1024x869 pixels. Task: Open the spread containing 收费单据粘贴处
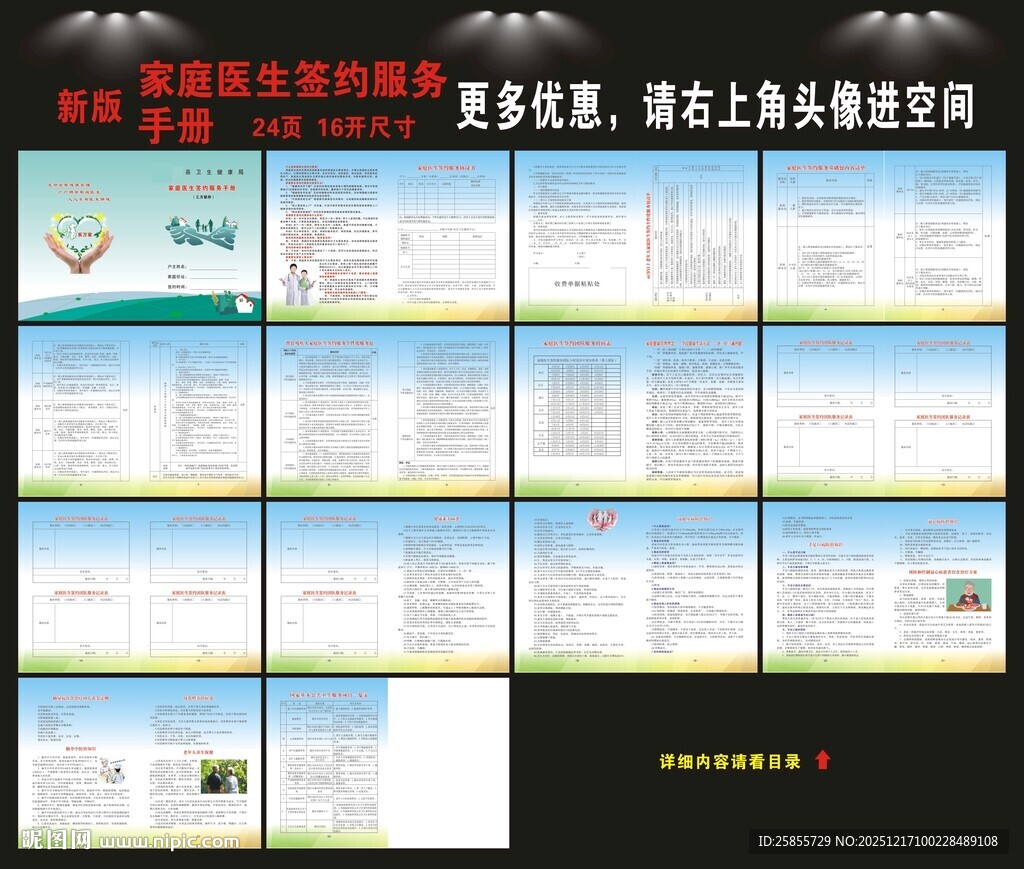pyautogui.click(x=636, y=236)
